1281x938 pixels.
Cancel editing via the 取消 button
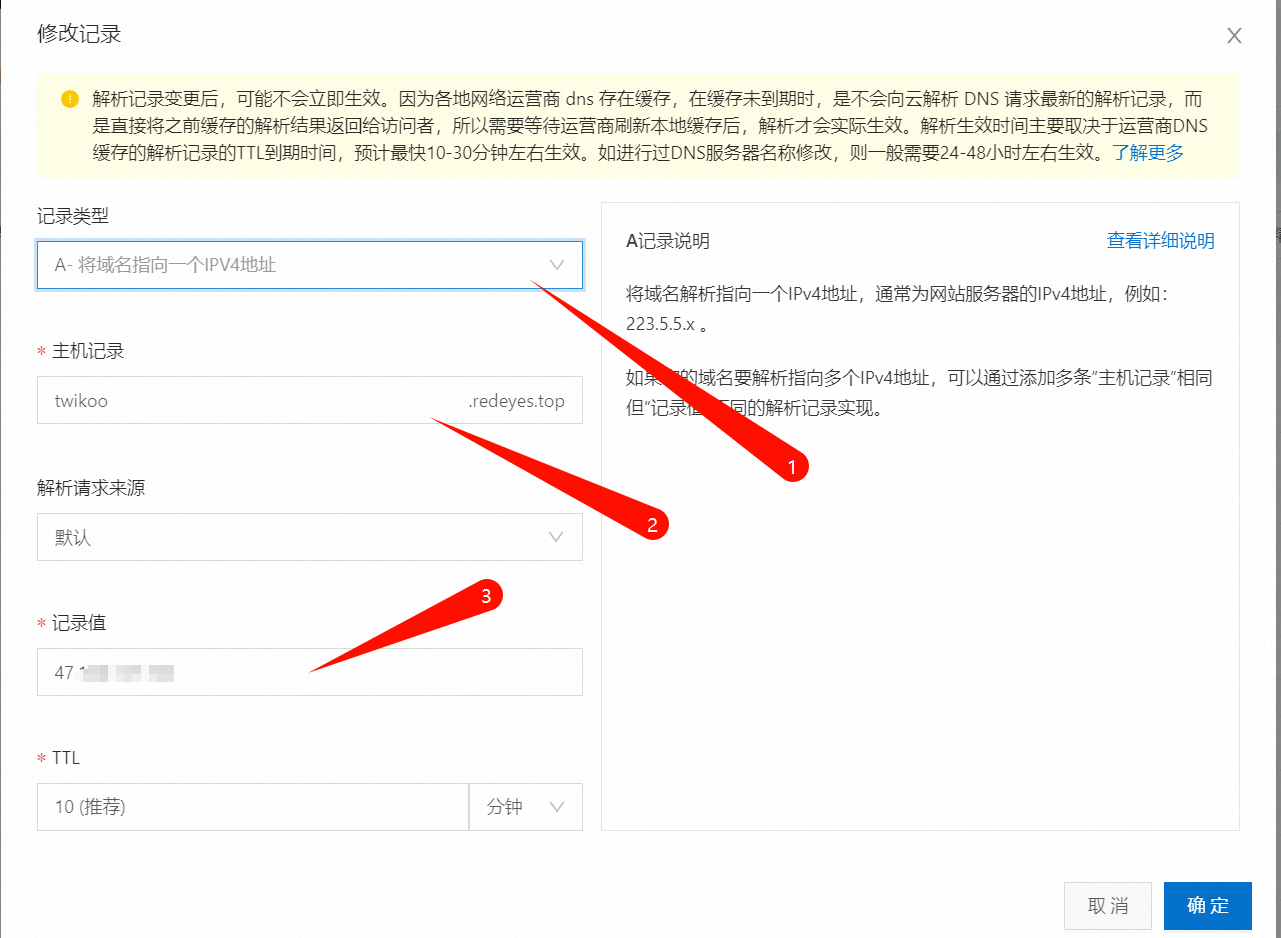1107,906
